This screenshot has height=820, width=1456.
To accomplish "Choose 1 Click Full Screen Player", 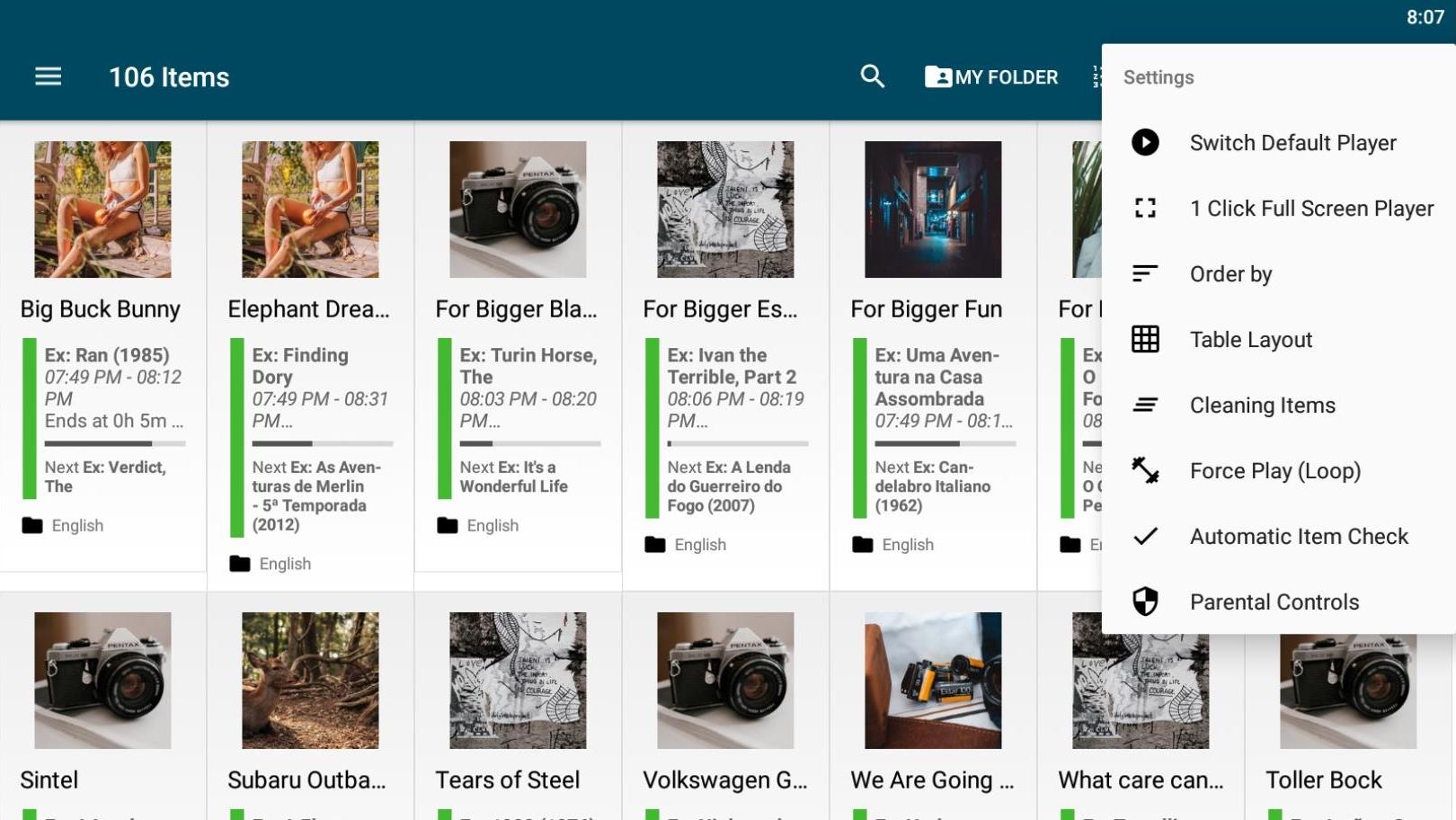I will tap(1278, 208).
